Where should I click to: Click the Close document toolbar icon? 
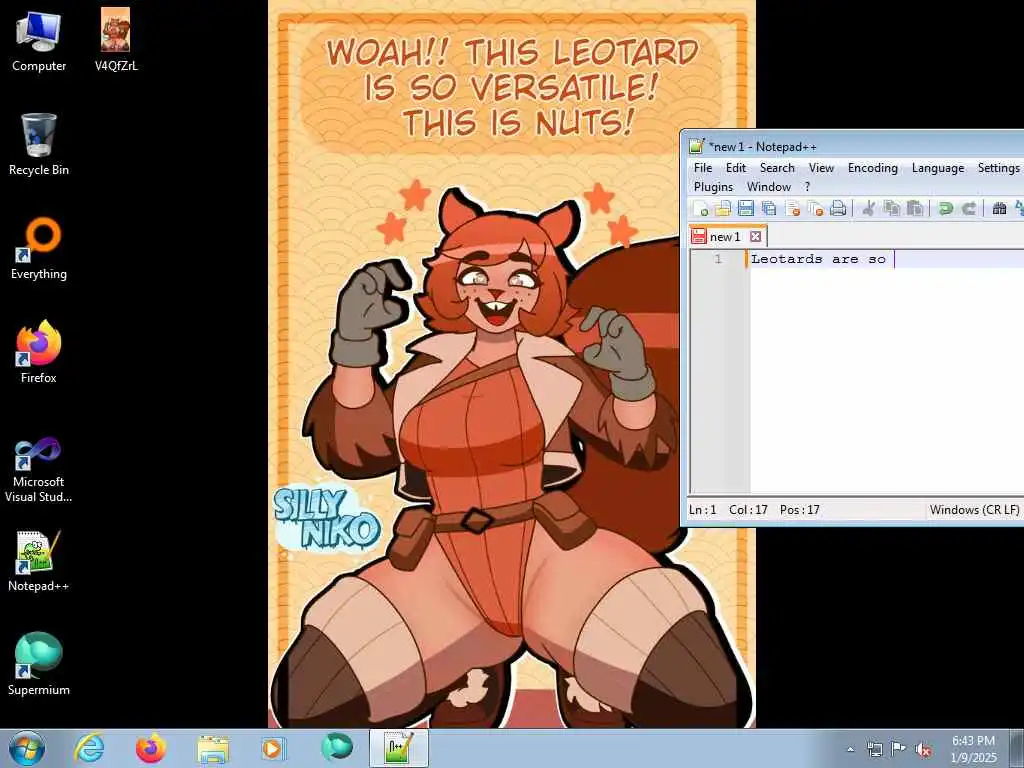[792, 208]
